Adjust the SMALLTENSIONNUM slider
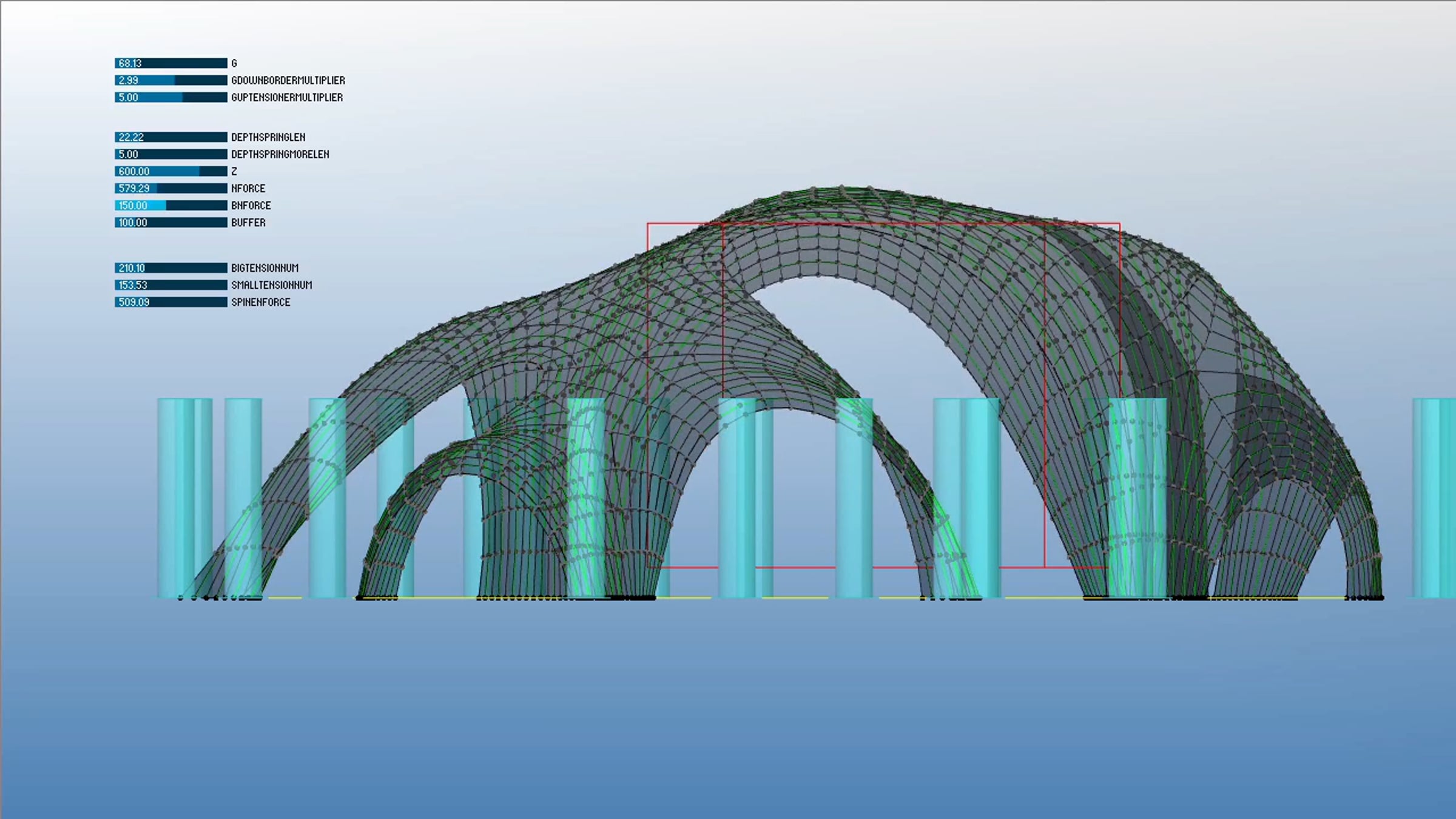Image resolution: width=1456 pixels, height=819 pixels. point(171,285)
